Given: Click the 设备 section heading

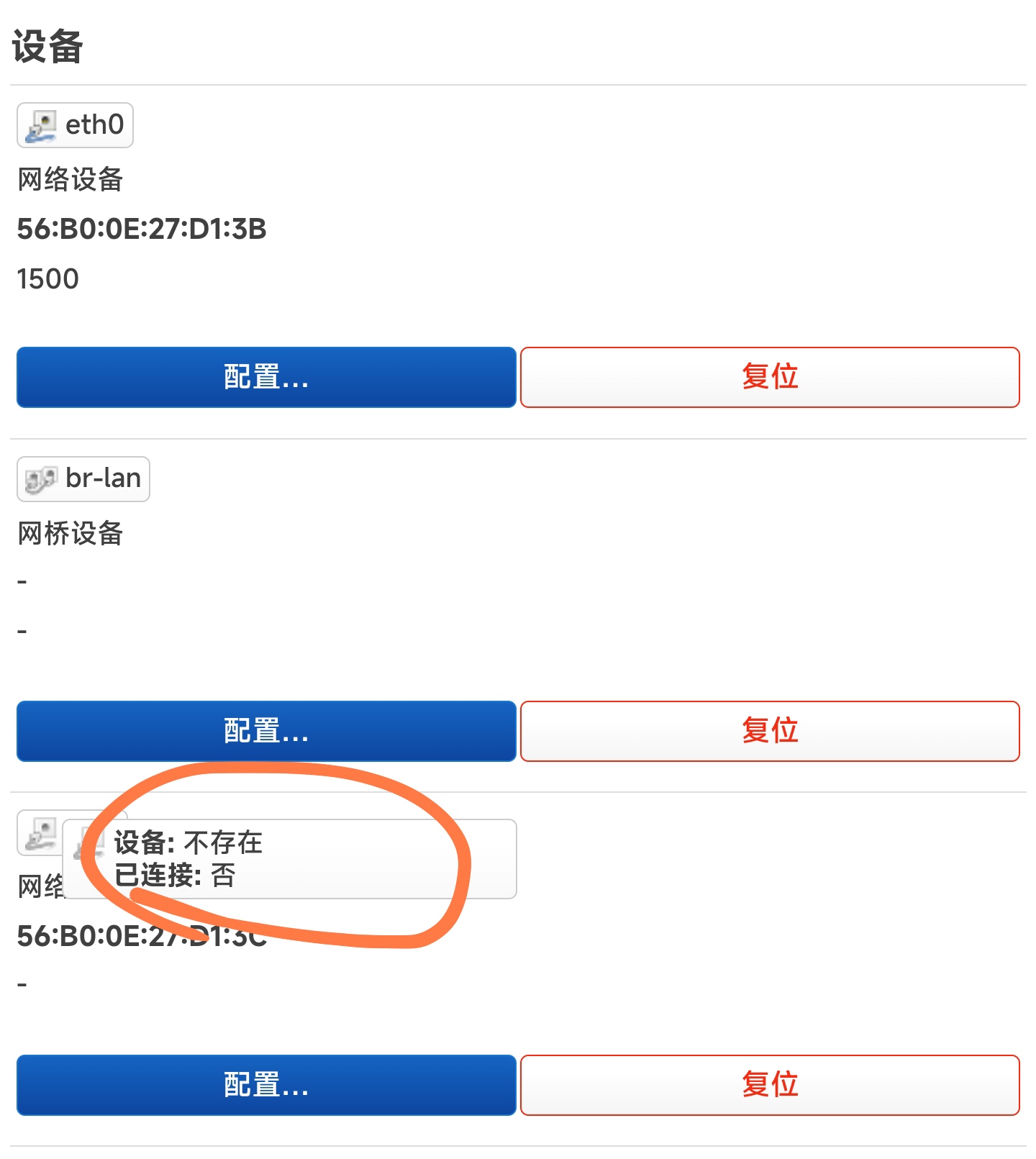Looking at the screenshot, I should (47, 47).
